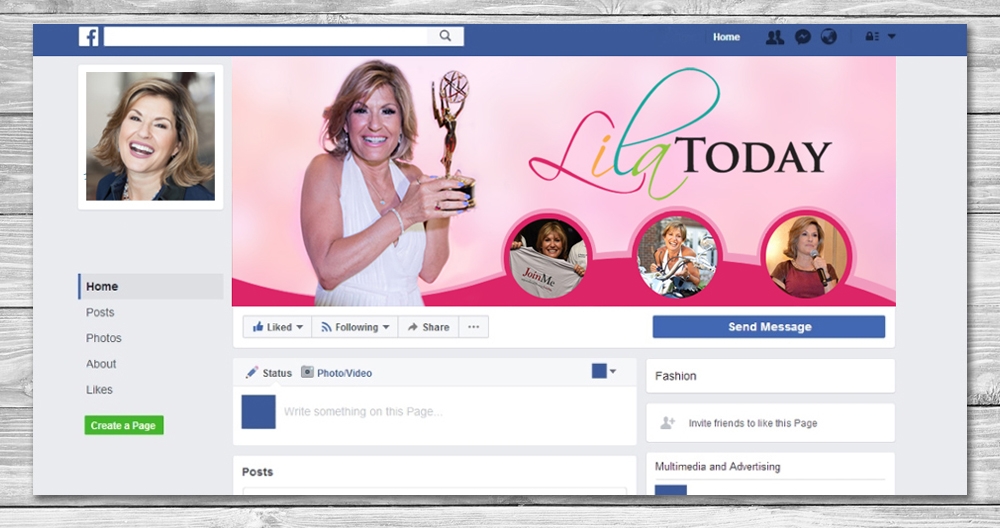Viewport: 1000px width, 528px height.
Task: Select the Status composer tab
Action: pyautogui.click(x=269, y=373)
